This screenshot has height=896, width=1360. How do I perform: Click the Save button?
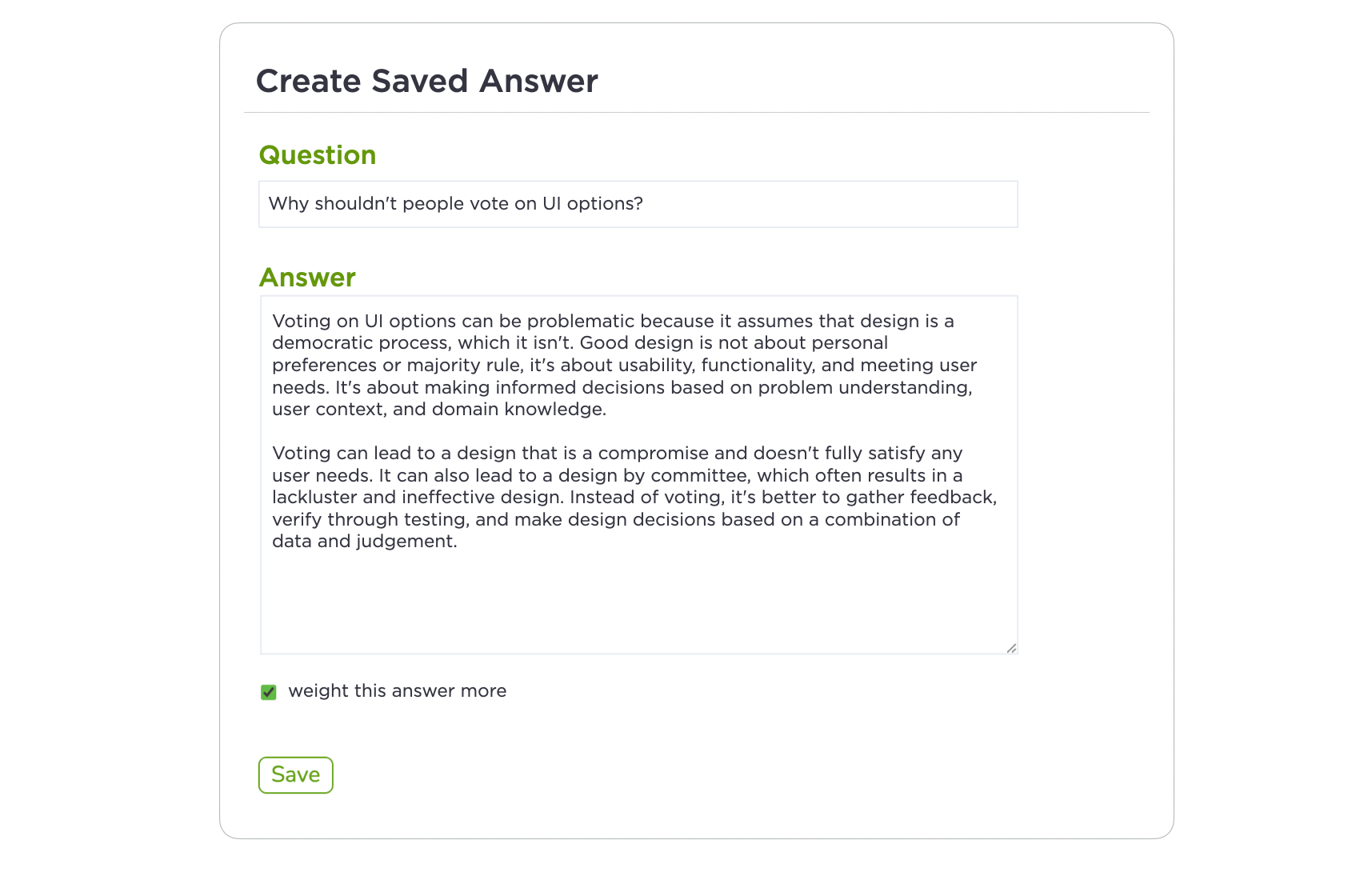296,775
